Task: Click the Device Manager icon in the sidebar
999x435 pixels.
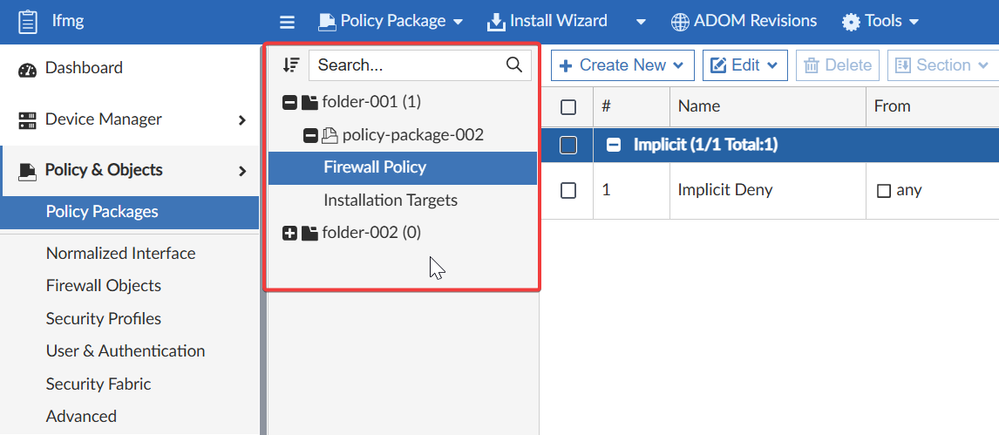Action: [27, 120]
